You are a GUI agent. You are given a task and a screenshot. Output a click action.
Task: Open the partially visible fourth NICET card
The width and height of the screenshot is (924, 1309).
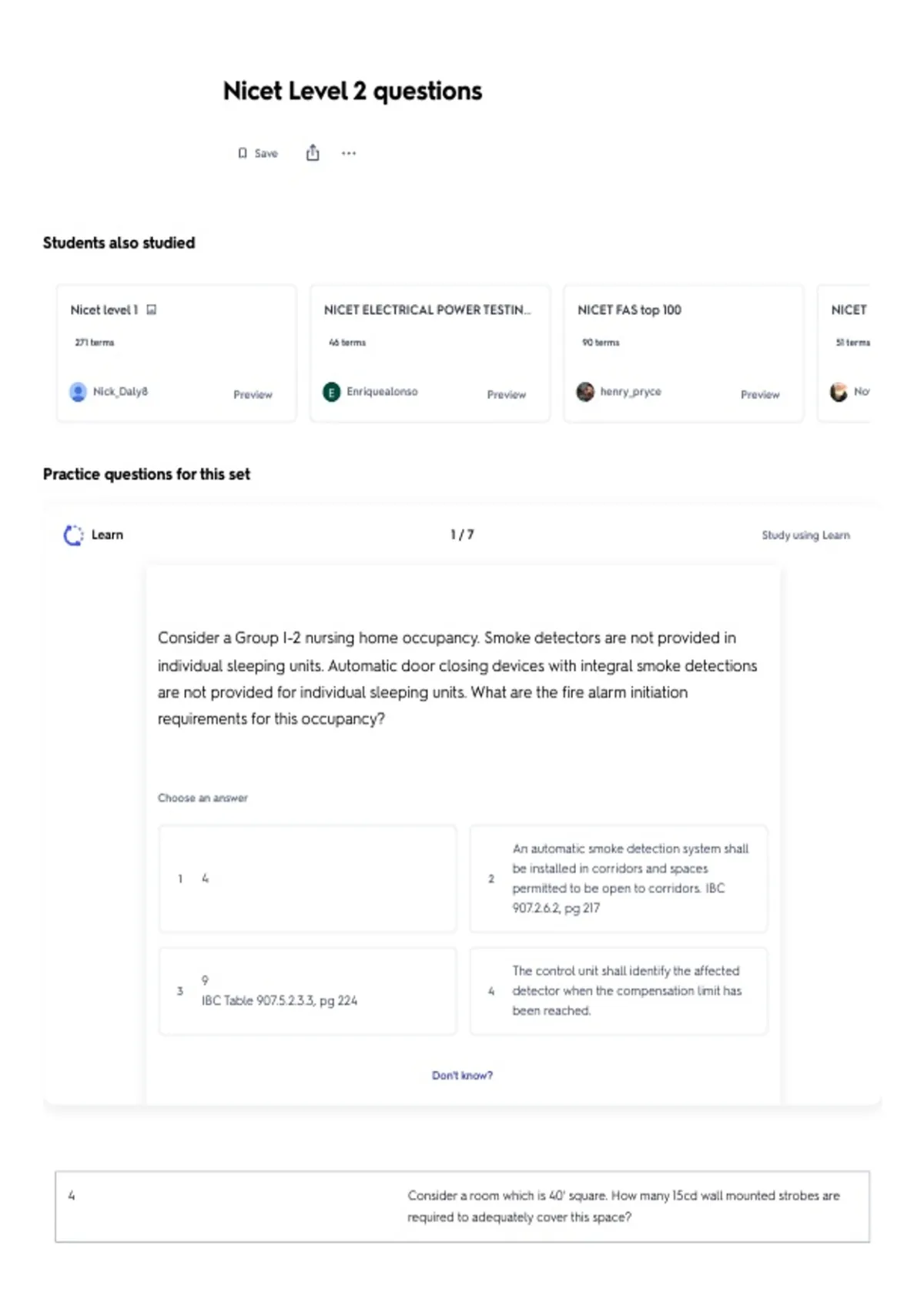pyautogui.click(x=844, y=353)
